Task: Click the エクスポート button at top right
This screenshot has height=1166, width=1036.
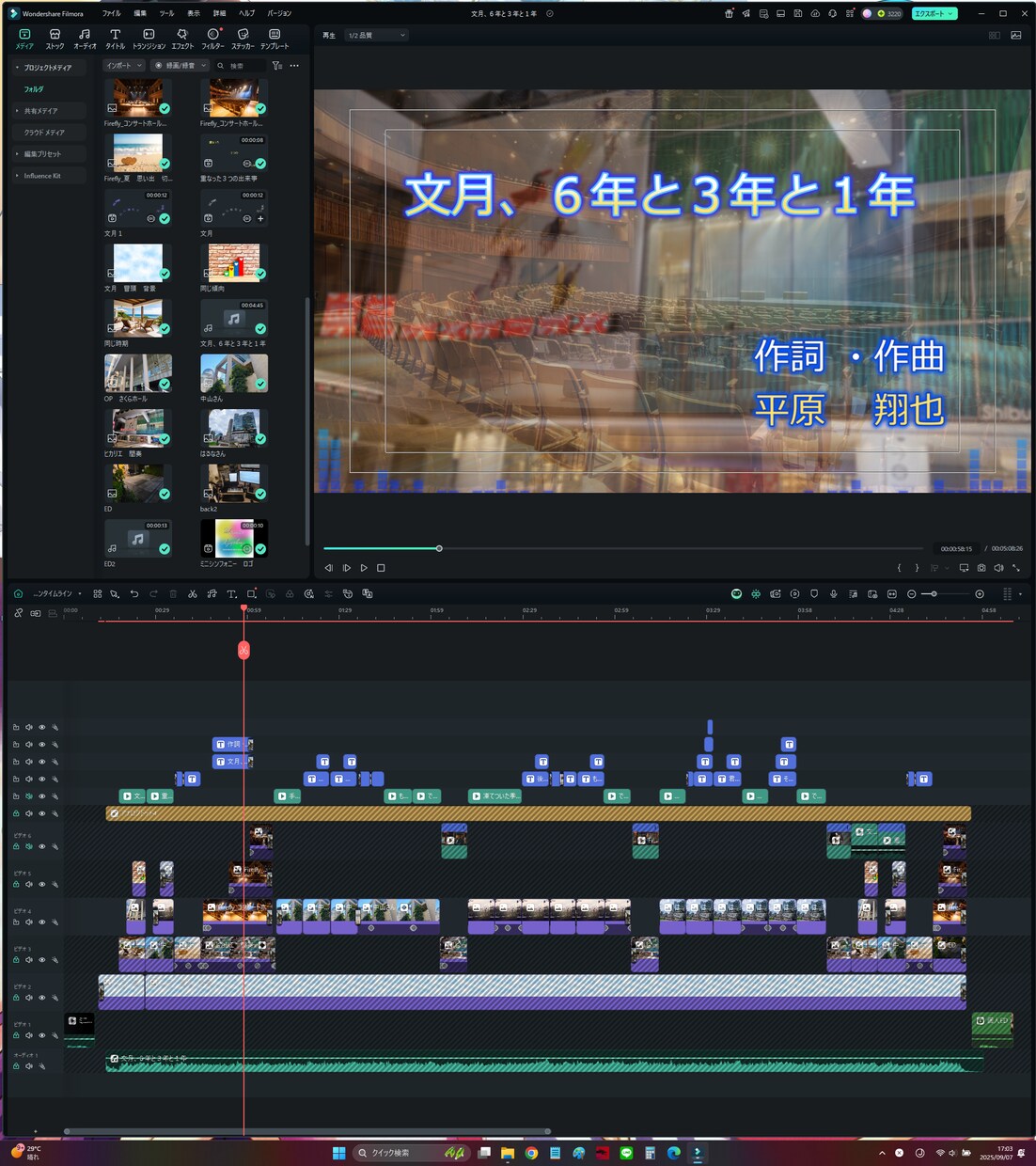Action: pos(931,13)
